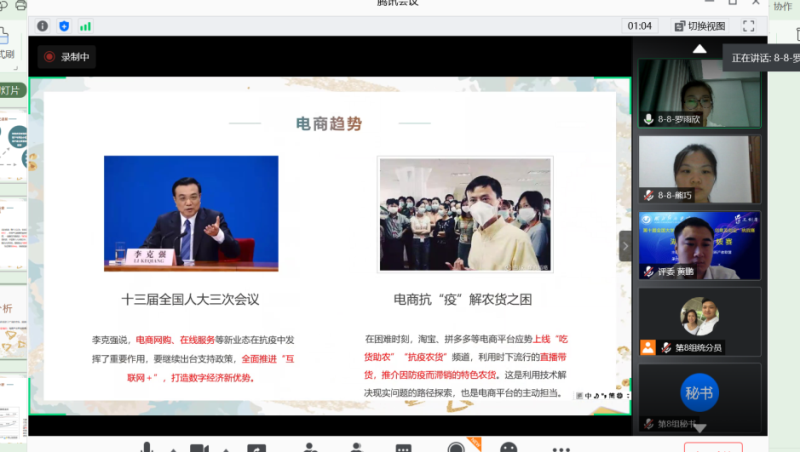Check the green network signal icon
The height and width of the screenshot is (452, 800).
point(85,26)
